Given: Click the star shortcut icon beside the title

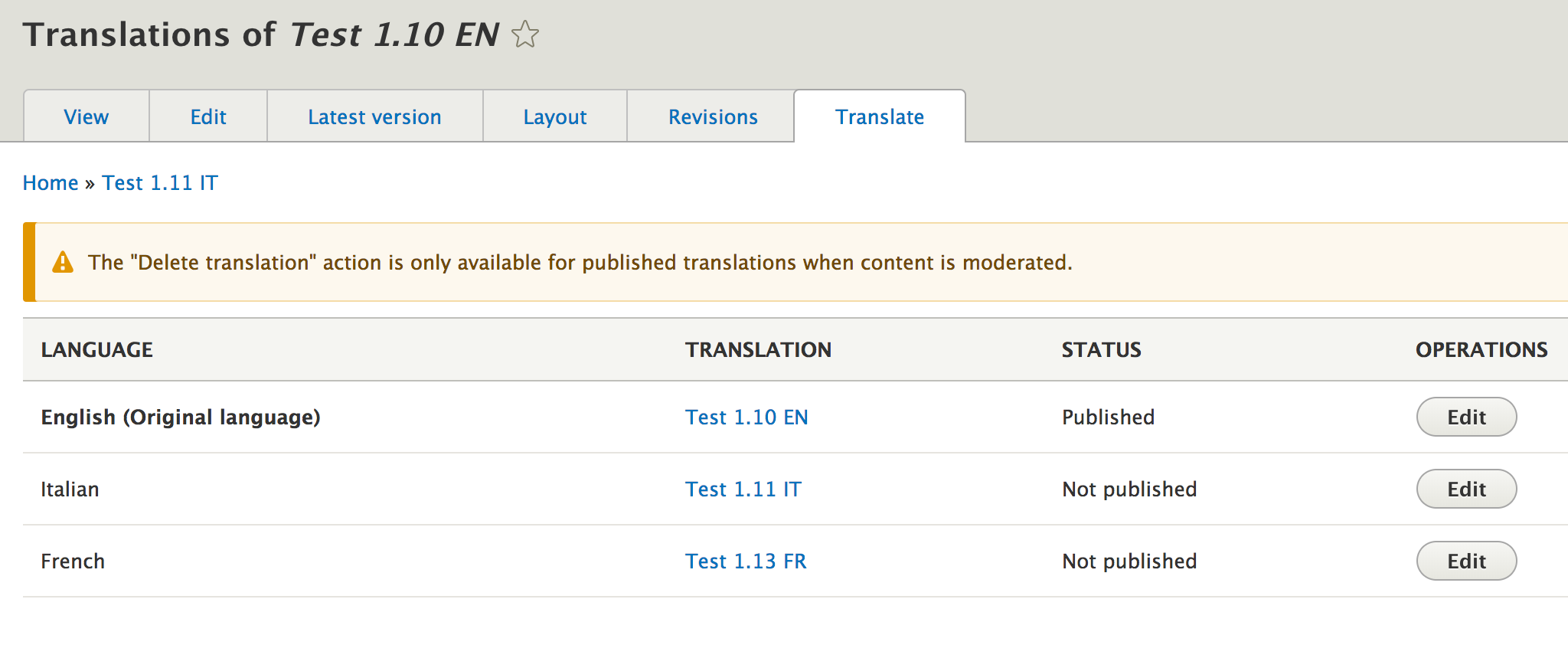Looking at the screenshot, I should (x=525, y=34).
